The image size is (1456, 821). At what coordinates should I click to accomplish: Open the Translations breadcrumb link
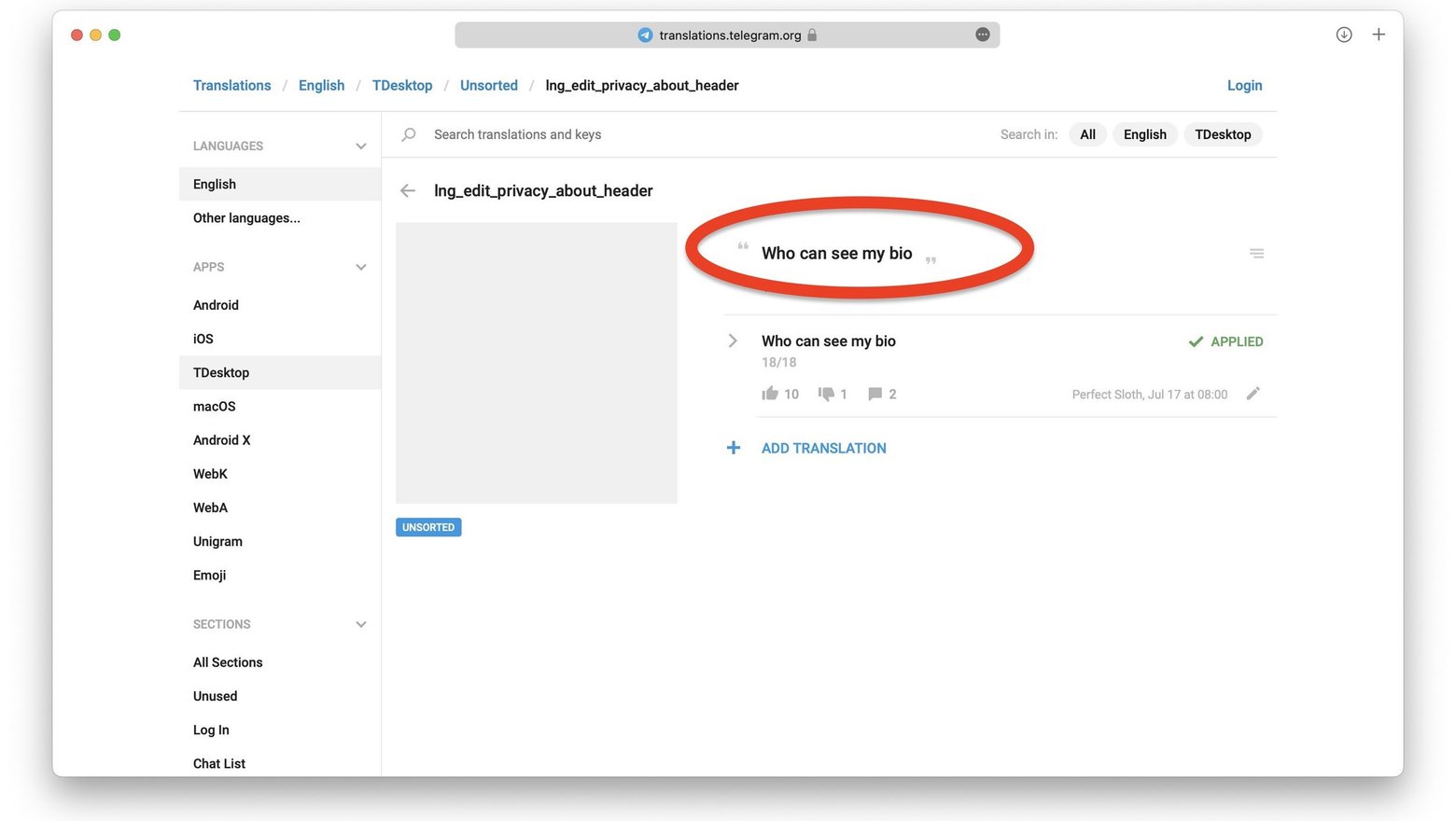tap(232, 85)
